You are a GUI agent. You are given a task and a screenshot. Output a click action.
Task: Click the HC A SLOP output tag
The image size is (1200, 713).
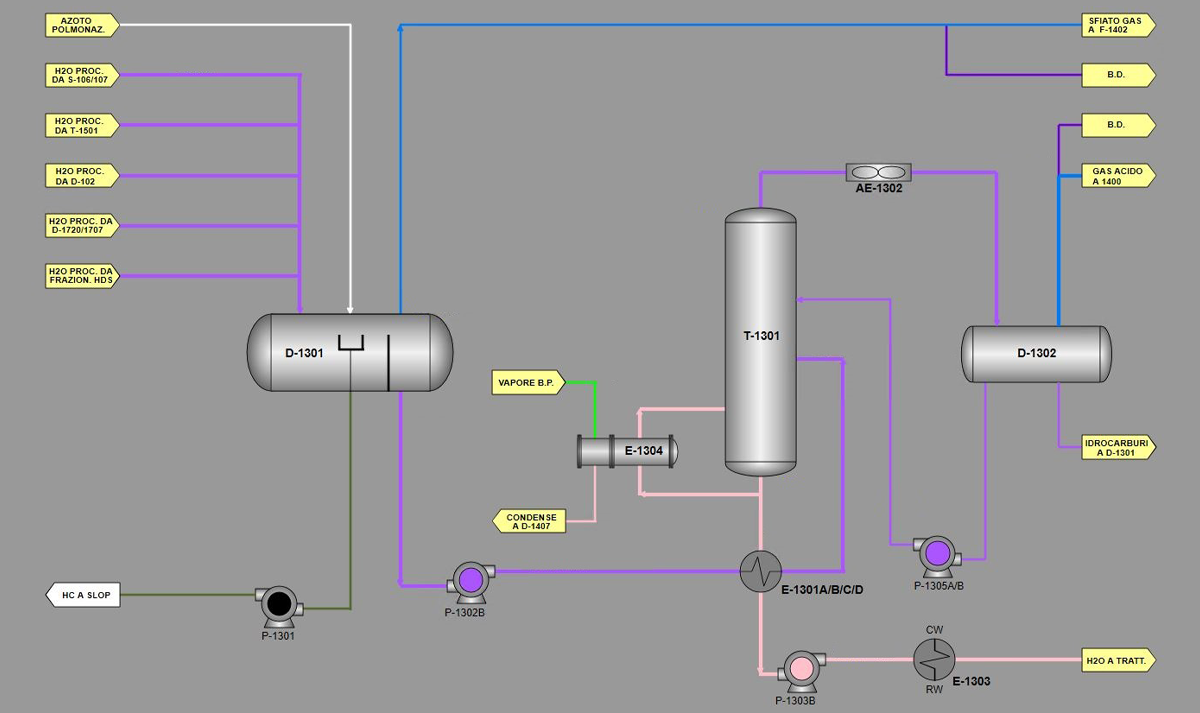[x=84, y=596]
